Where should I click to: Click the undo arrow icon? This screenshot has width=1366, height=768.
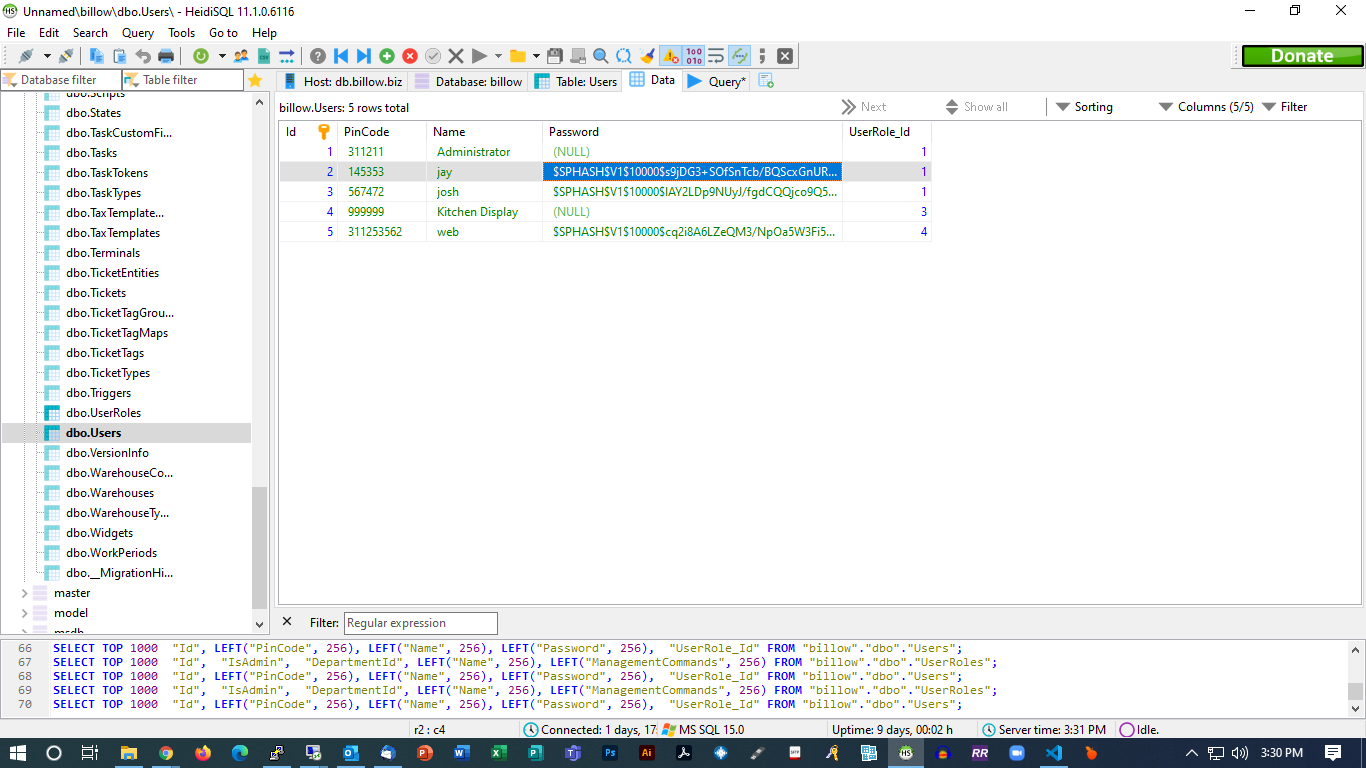143,56
